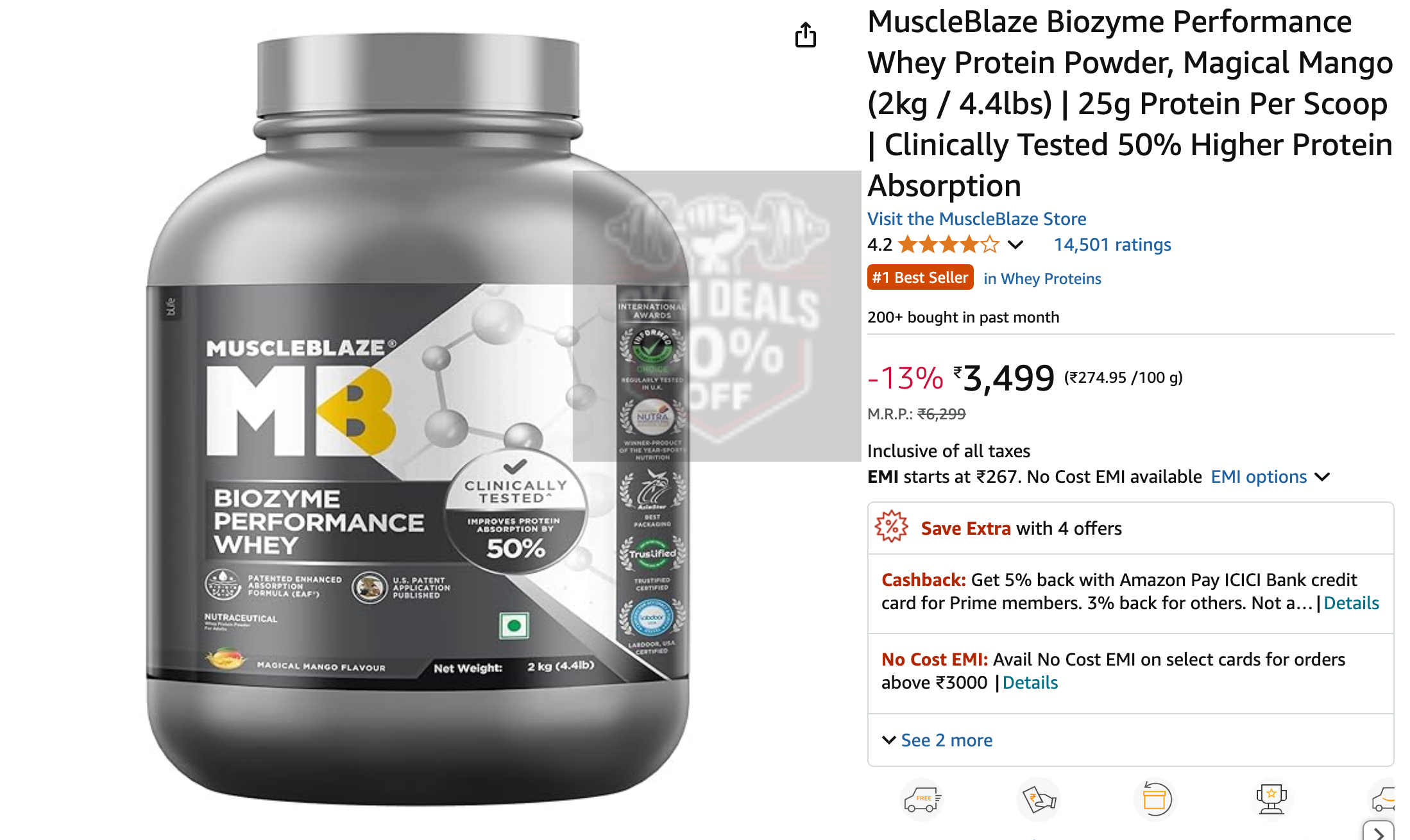
Task: Open the 14,501 ratings link
Action: point(1112,245)
